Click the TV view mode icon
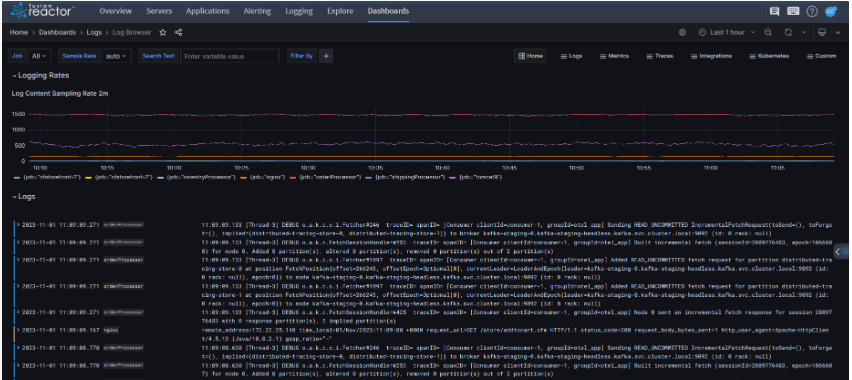 pyautogui.click(x=822, y=33)
